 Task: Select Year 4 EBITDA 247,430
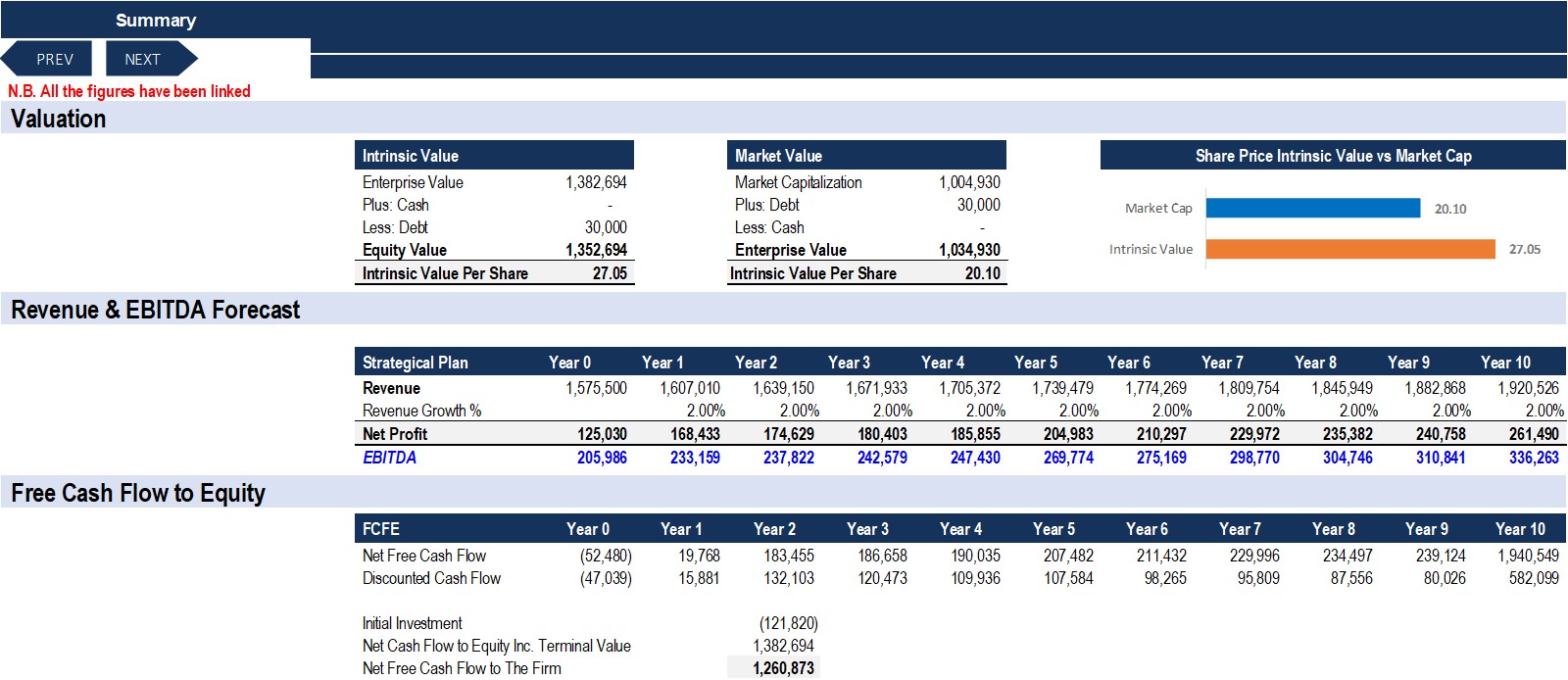(x=975, y=458)
